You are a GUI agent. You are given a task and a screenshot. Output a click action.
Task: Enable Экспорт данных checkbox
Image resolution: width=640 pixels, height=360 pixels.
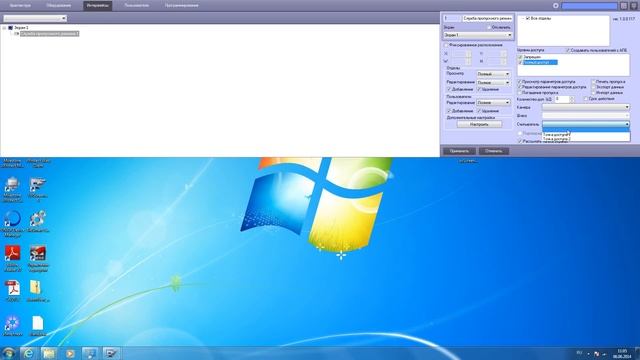coord(593,87)
